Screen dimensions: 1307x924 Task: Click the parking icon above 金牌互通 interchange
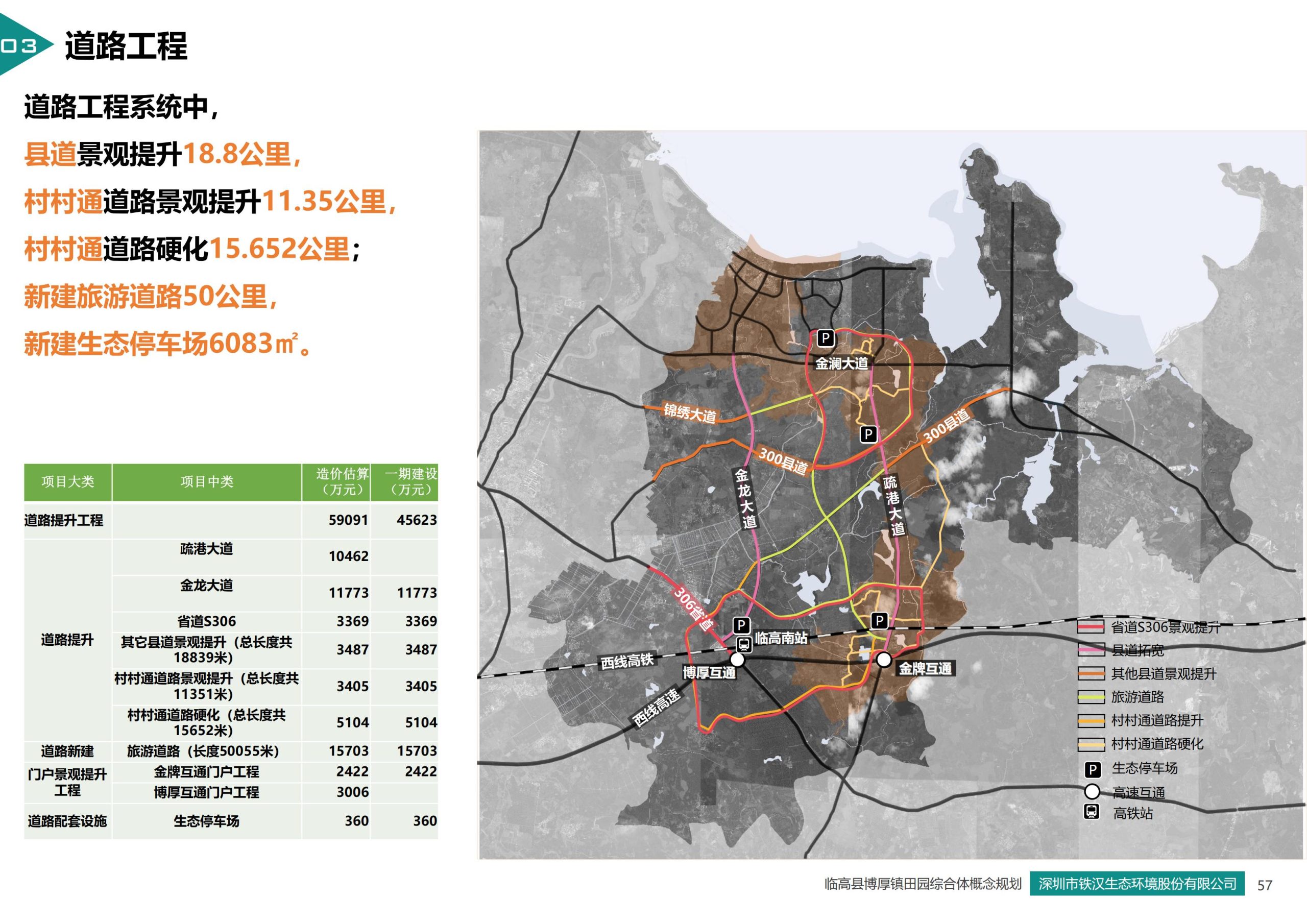(880, 620)
